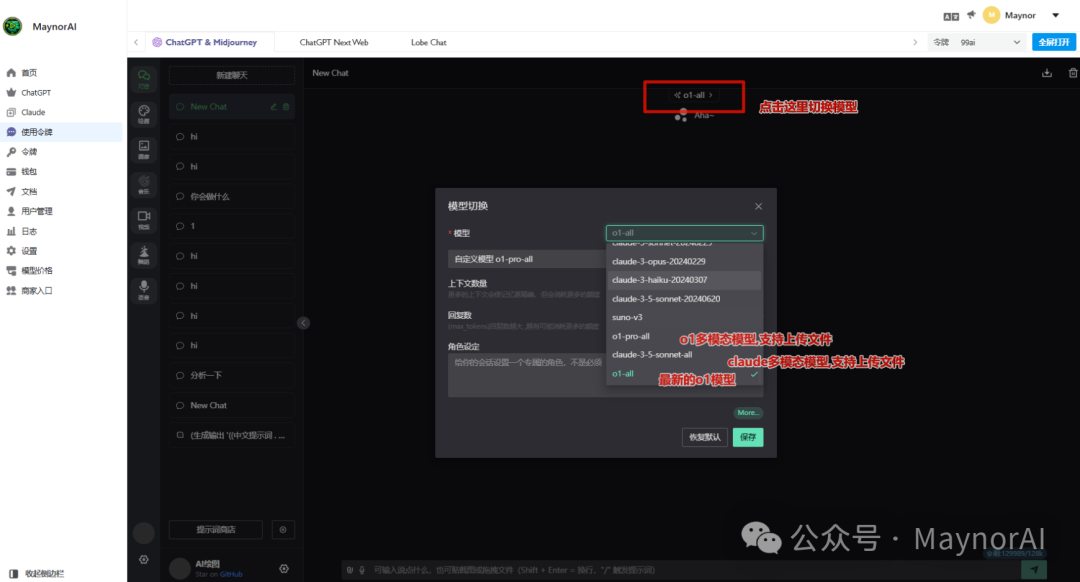Switch to the ChatGPT Next Web tab
The image size is (1080, 582).
(x=334, y=43)
